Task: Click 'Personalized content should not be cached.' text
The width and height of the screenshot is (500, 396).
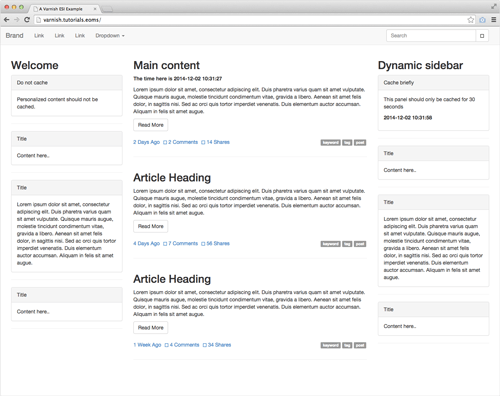Action: (x=57, y=103)
